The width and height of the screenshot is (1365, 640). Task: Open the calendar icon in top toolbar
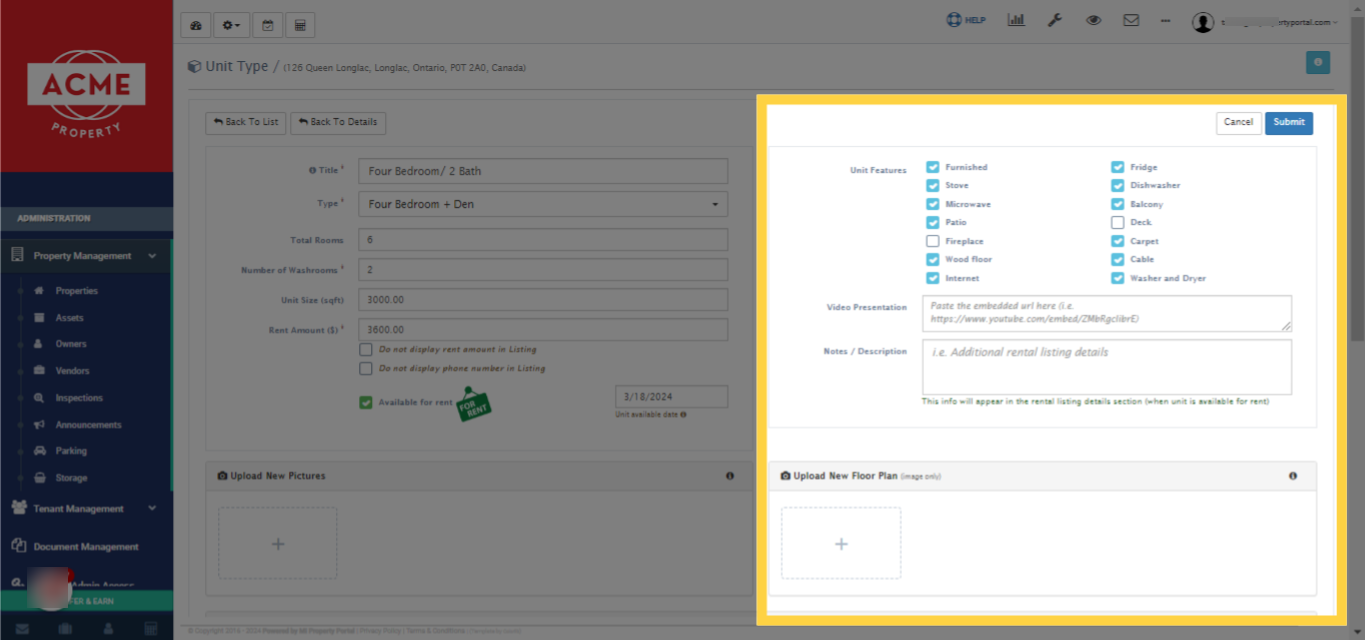(x=267, y=25)
